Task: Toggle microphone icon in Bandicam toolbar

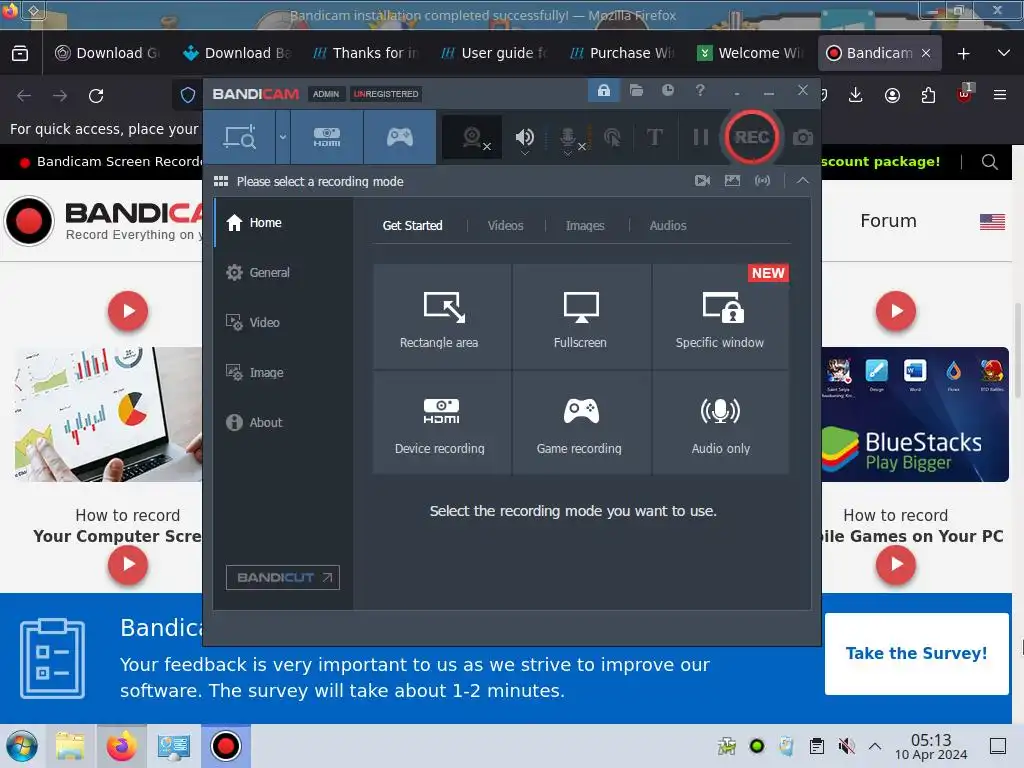Action: tap(568, 138)
